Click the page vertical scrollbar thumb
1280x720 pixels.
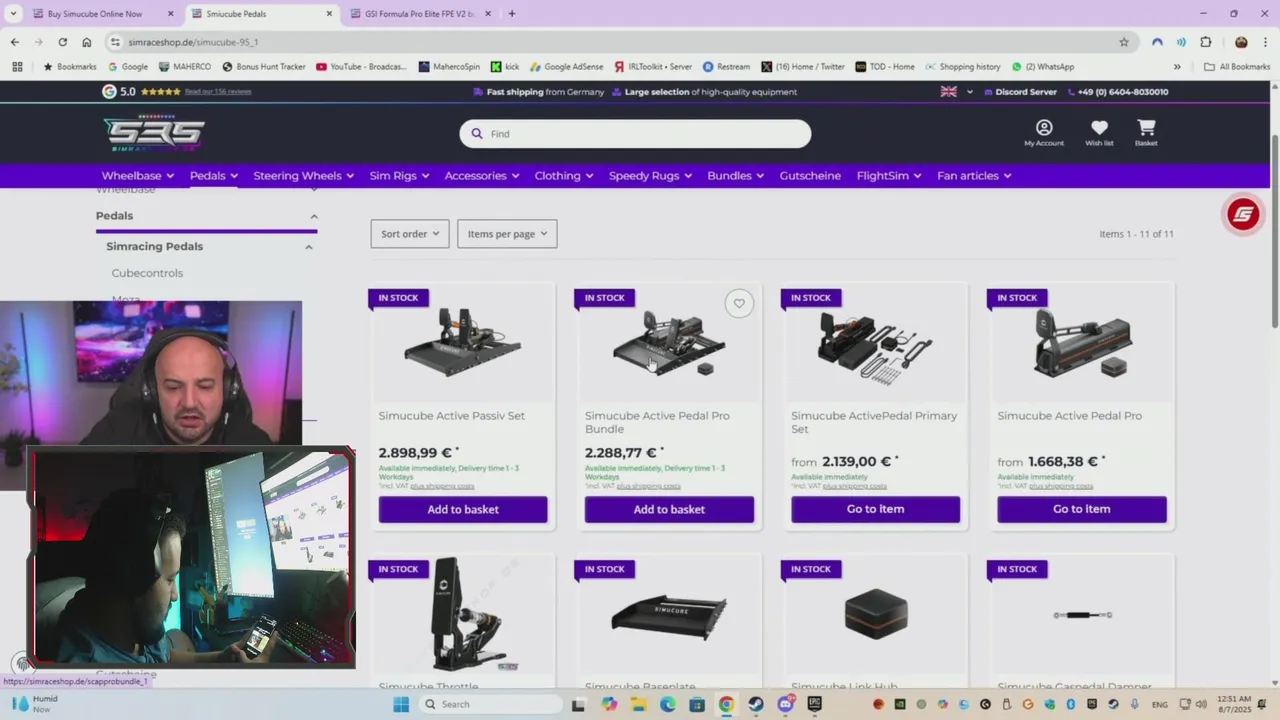[x=1274, y=230]
